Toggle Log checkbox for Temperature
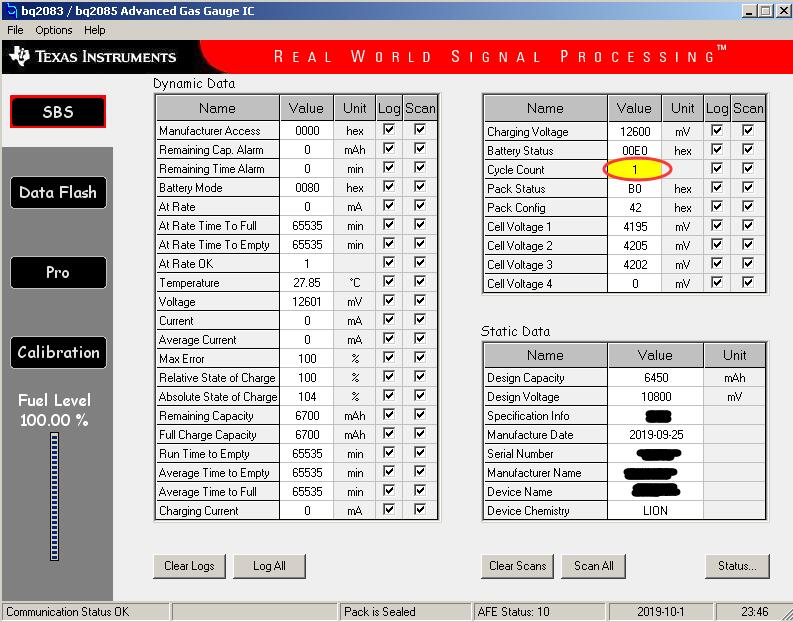793x622 pixels. click(x=388, y=282)
